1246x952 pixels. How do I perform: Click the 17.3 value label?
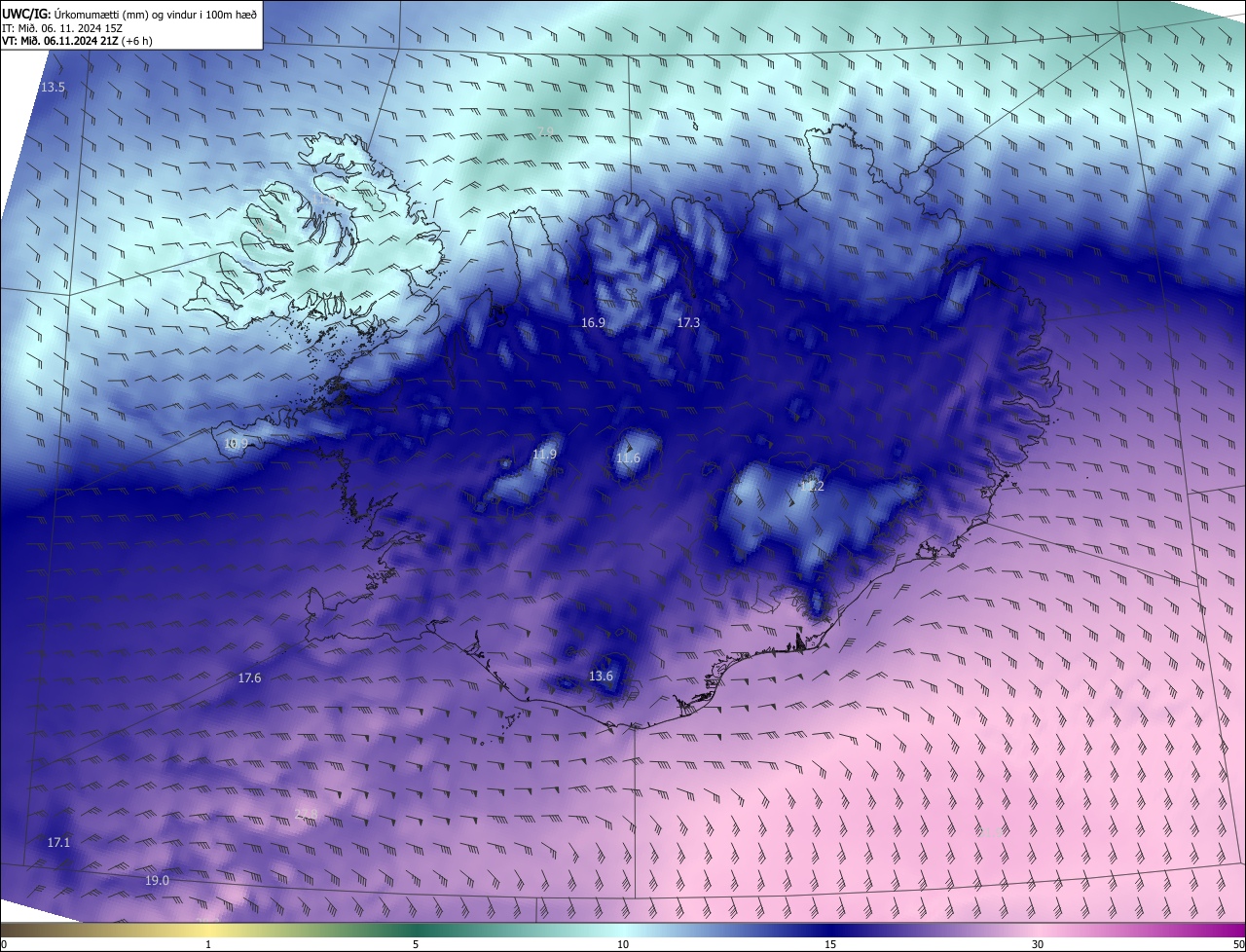688,322
